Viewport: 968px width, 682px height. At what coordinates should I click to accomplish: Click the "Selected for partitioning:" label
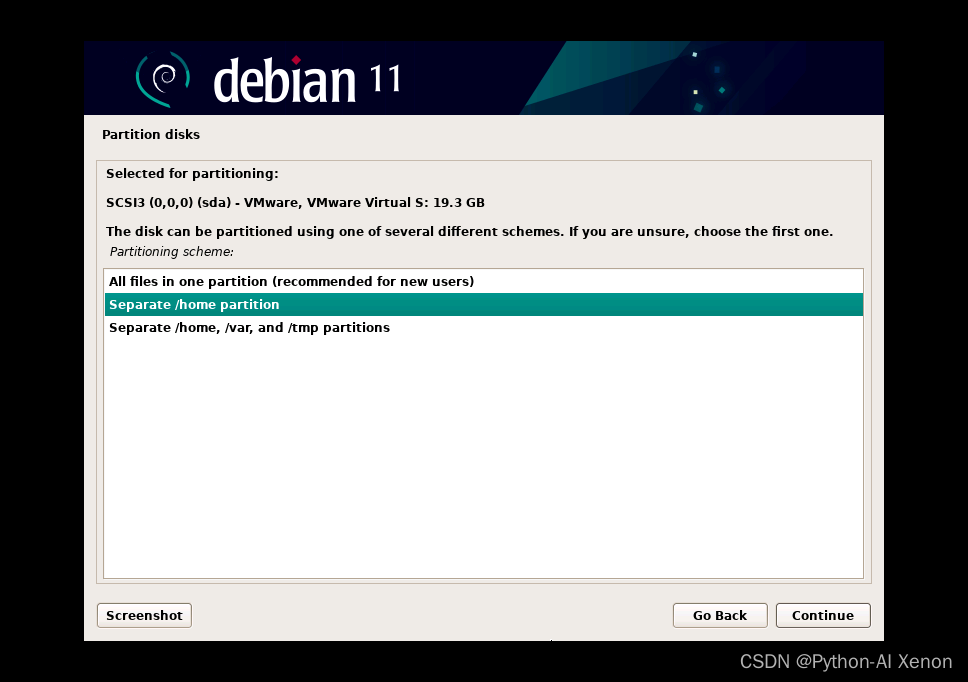coord(192,174)
